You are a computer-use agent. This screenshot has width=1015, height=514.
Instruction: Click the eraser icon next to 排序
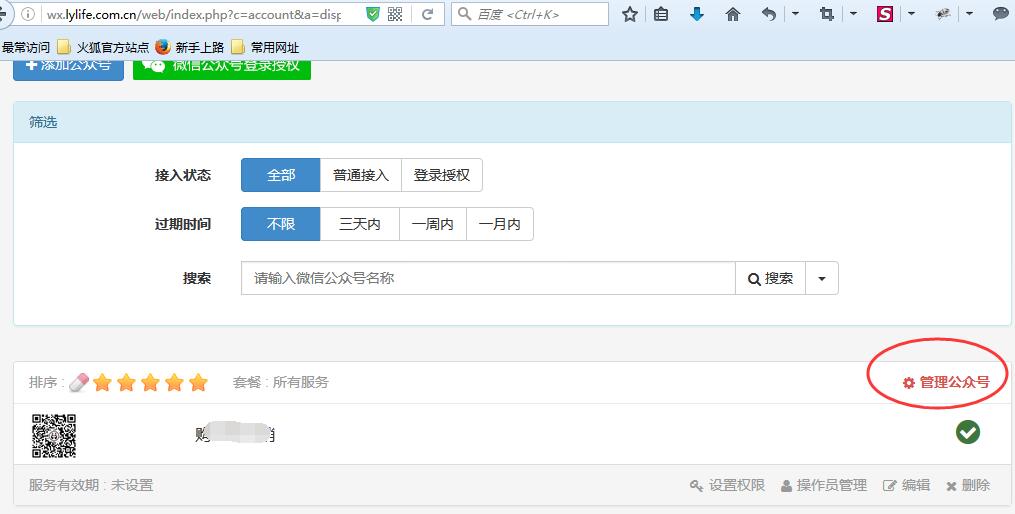click(79, 382)
